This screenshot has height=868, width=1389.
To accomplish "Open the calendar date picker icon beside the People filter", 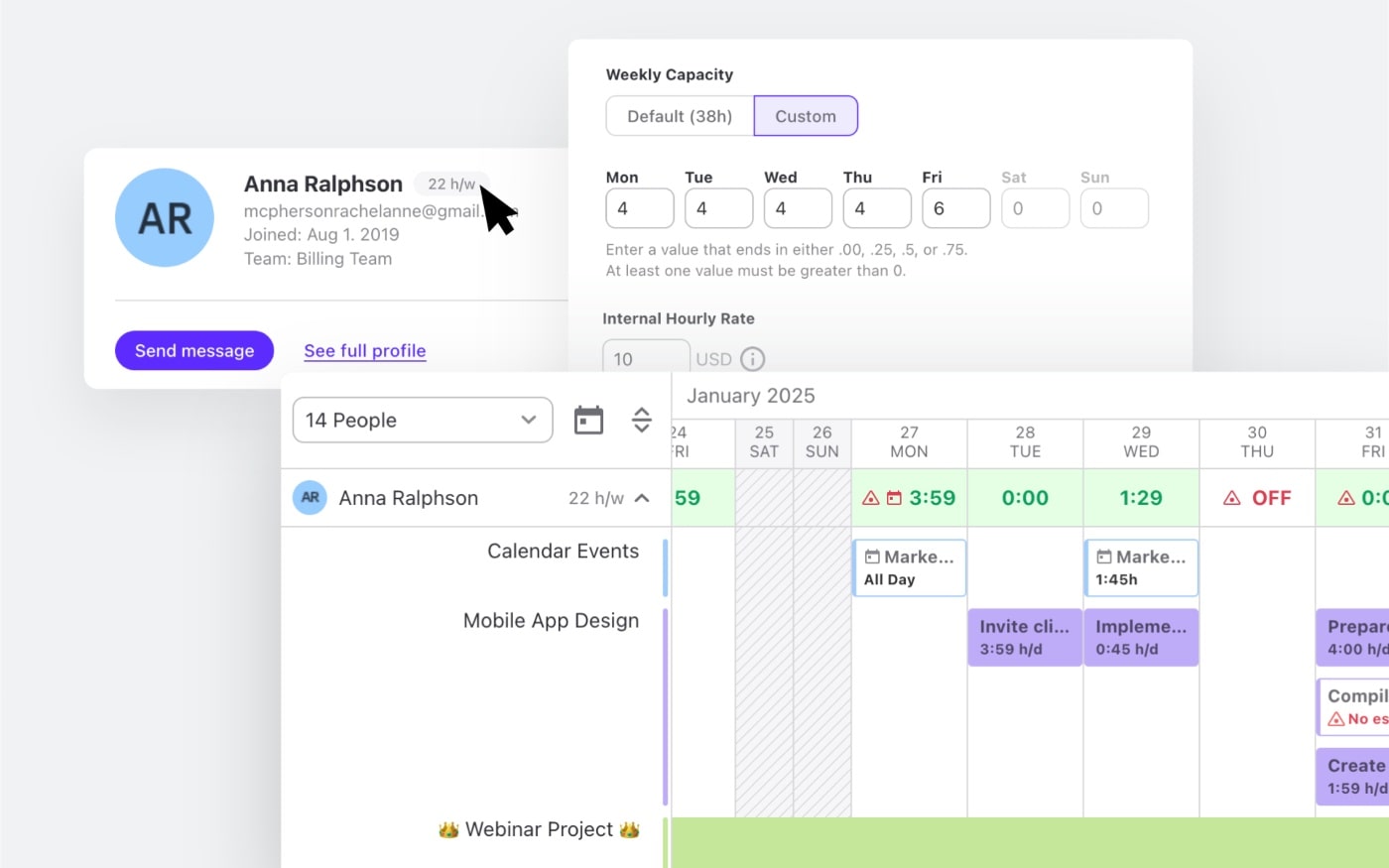I will [588, 420].
